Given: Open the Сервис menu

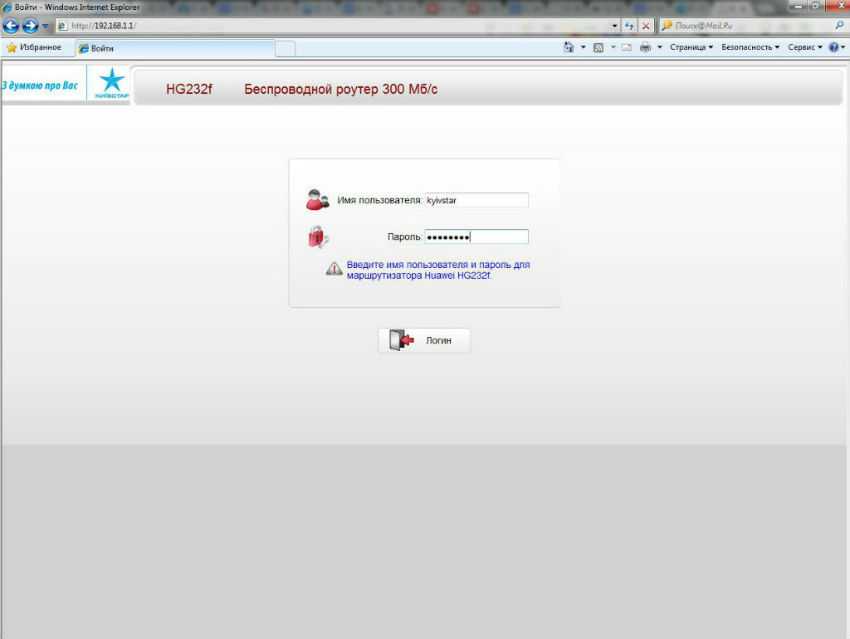Looking at the screenshot, I should (x=804, y=47).
